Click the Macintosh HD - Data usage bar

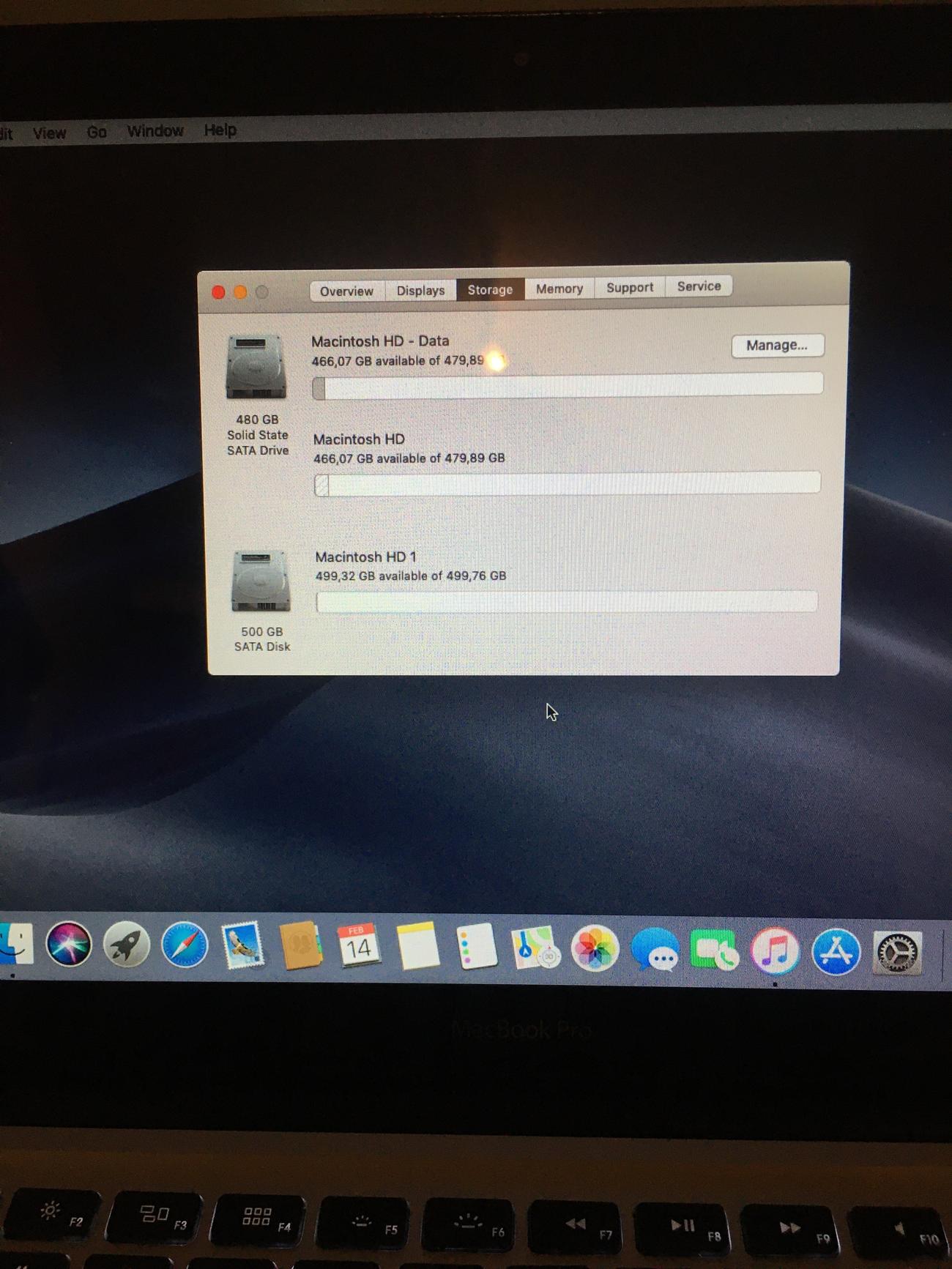568,385
